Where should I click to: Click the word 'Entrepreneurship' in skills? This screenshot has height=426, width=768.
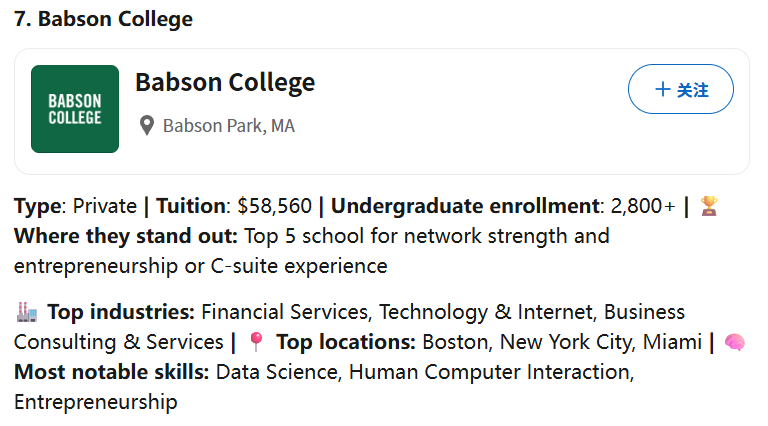(x=96, y=402)
